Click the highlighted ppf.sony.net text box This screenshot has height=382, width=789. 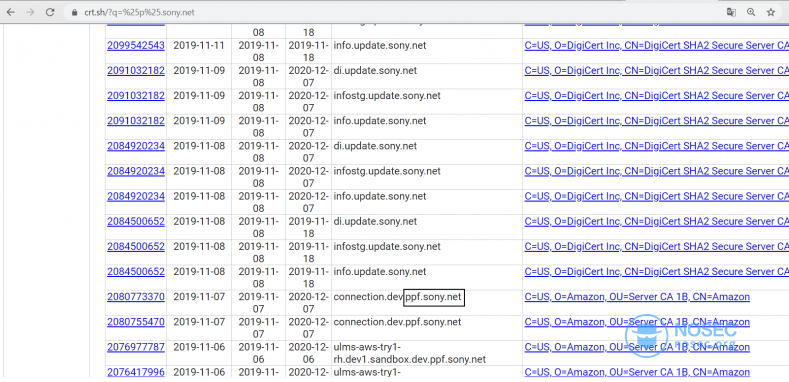[434, 297]
